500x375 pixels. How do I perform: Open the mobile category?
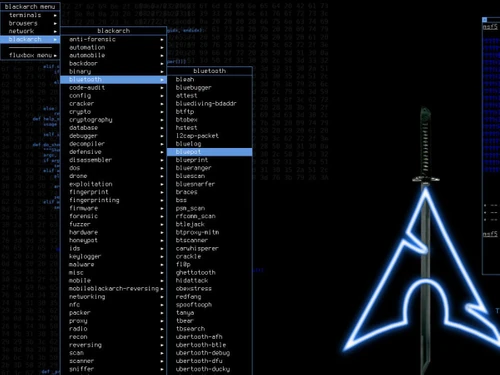coord(113,280)
